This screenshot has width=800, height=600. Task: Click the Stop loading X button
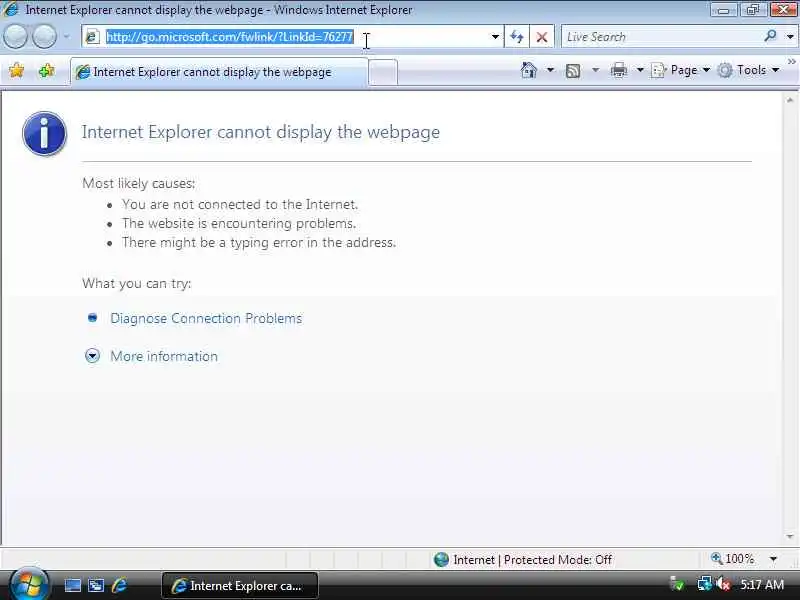(x=542, y=37)
